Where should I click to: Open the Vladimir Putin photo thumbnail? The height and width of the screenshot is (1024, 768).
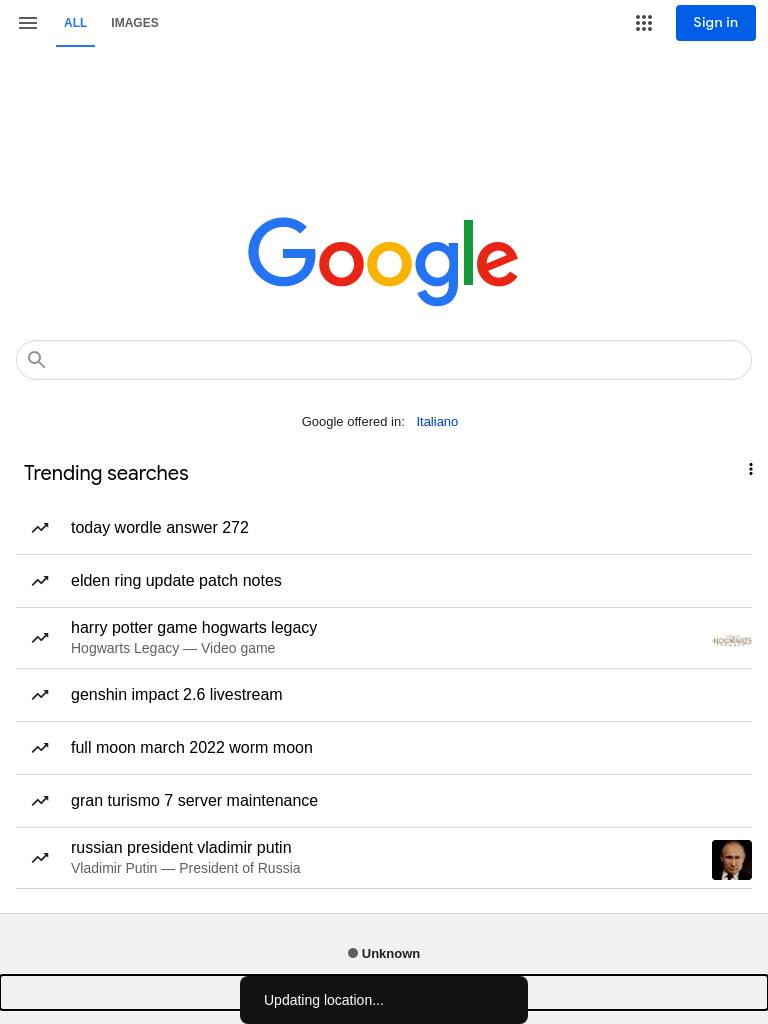[731, 860]
